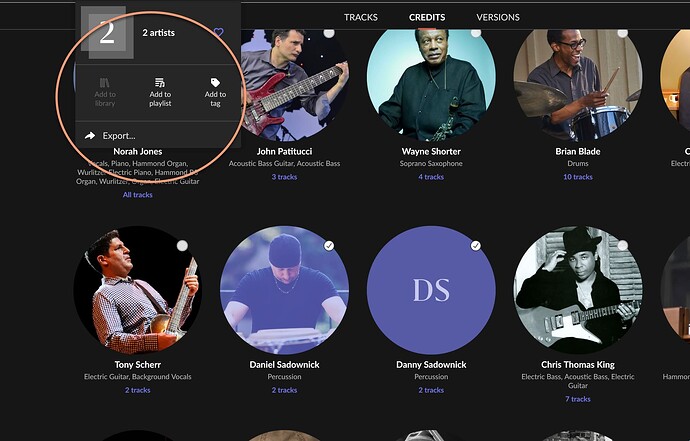Switch to the Versions tab

[x=498, y=17]
